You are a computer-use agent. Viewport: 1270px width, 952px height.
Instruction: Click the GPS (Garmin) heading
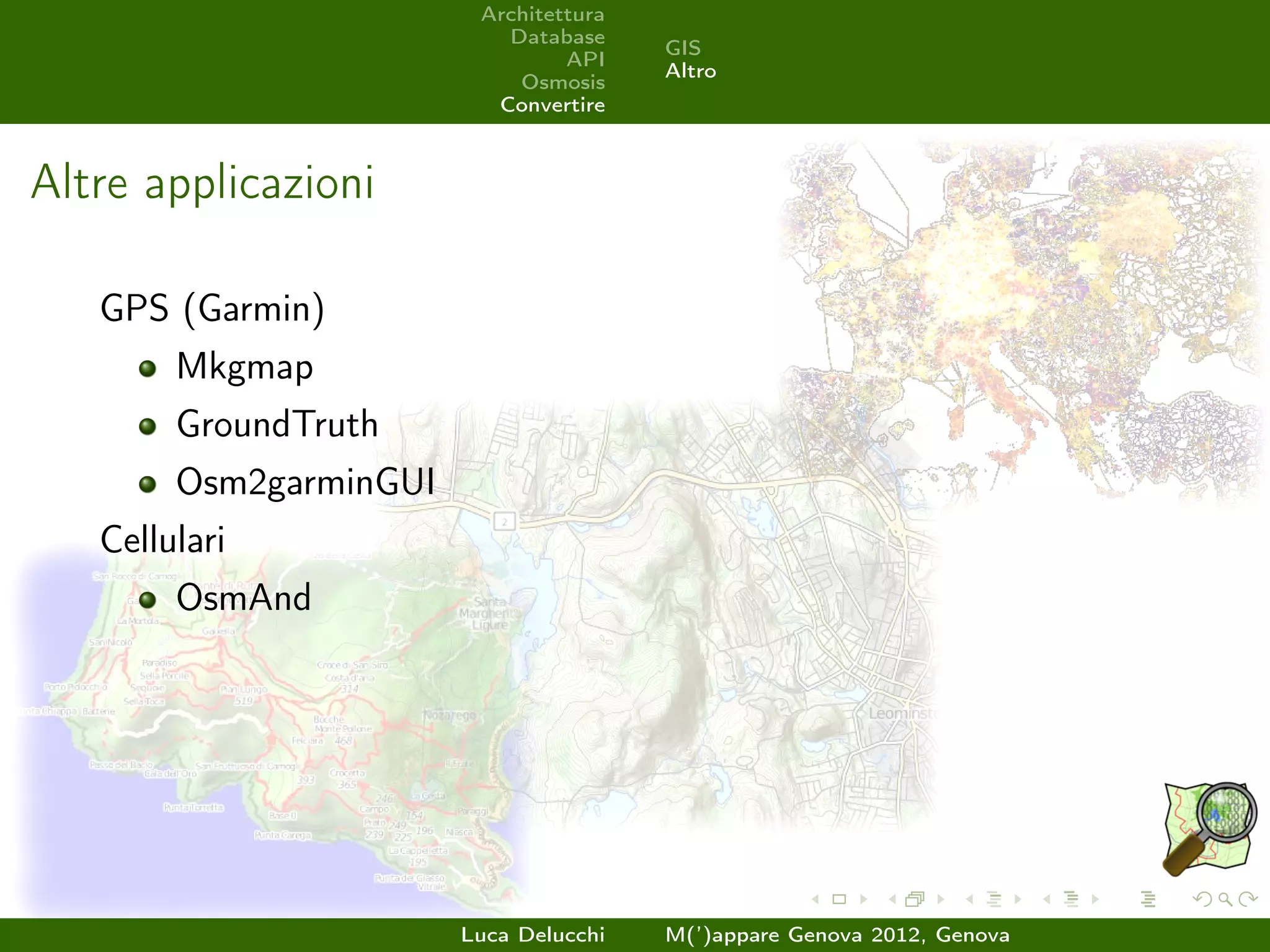click(x=212, y=309)
